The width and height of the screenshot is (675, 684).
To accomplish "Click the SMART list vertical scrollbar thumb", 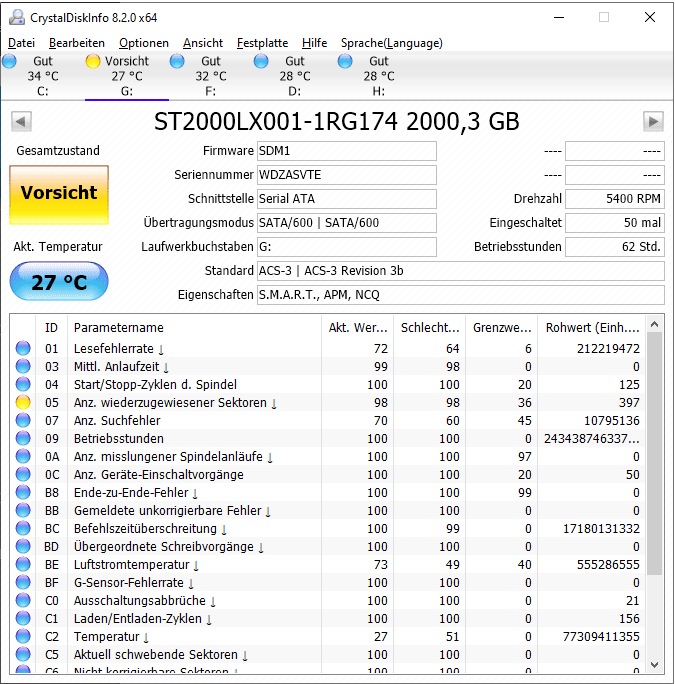I will coord(654,454).
